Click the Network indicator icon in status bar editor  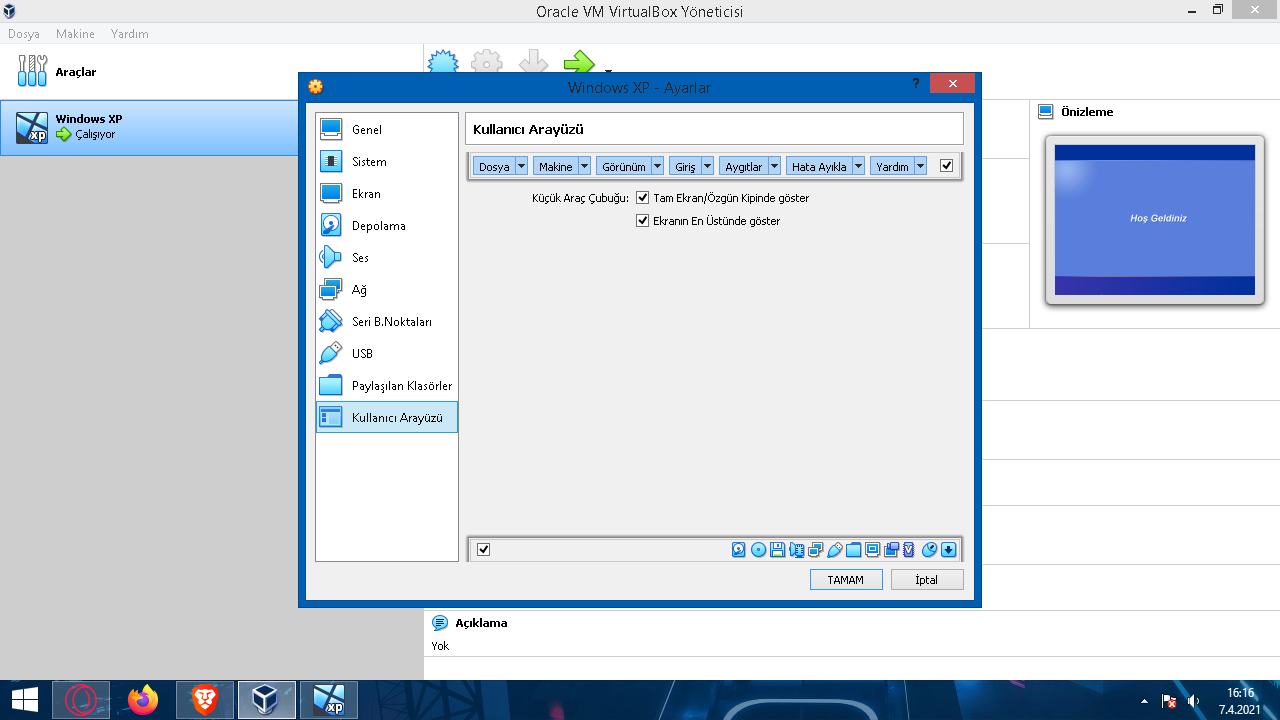815,549
